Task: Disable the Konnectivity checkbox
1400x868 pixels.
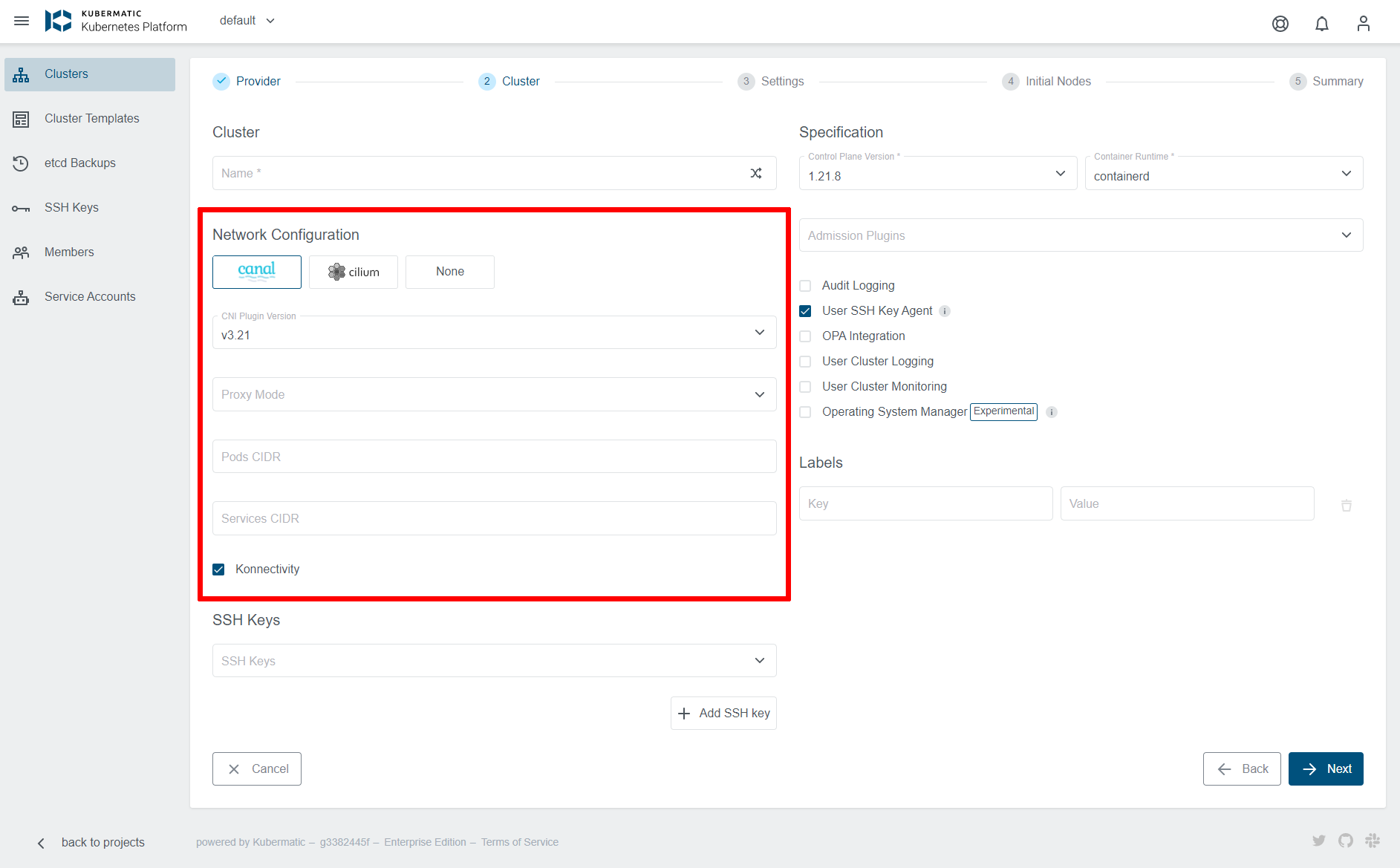Action: 218,569
